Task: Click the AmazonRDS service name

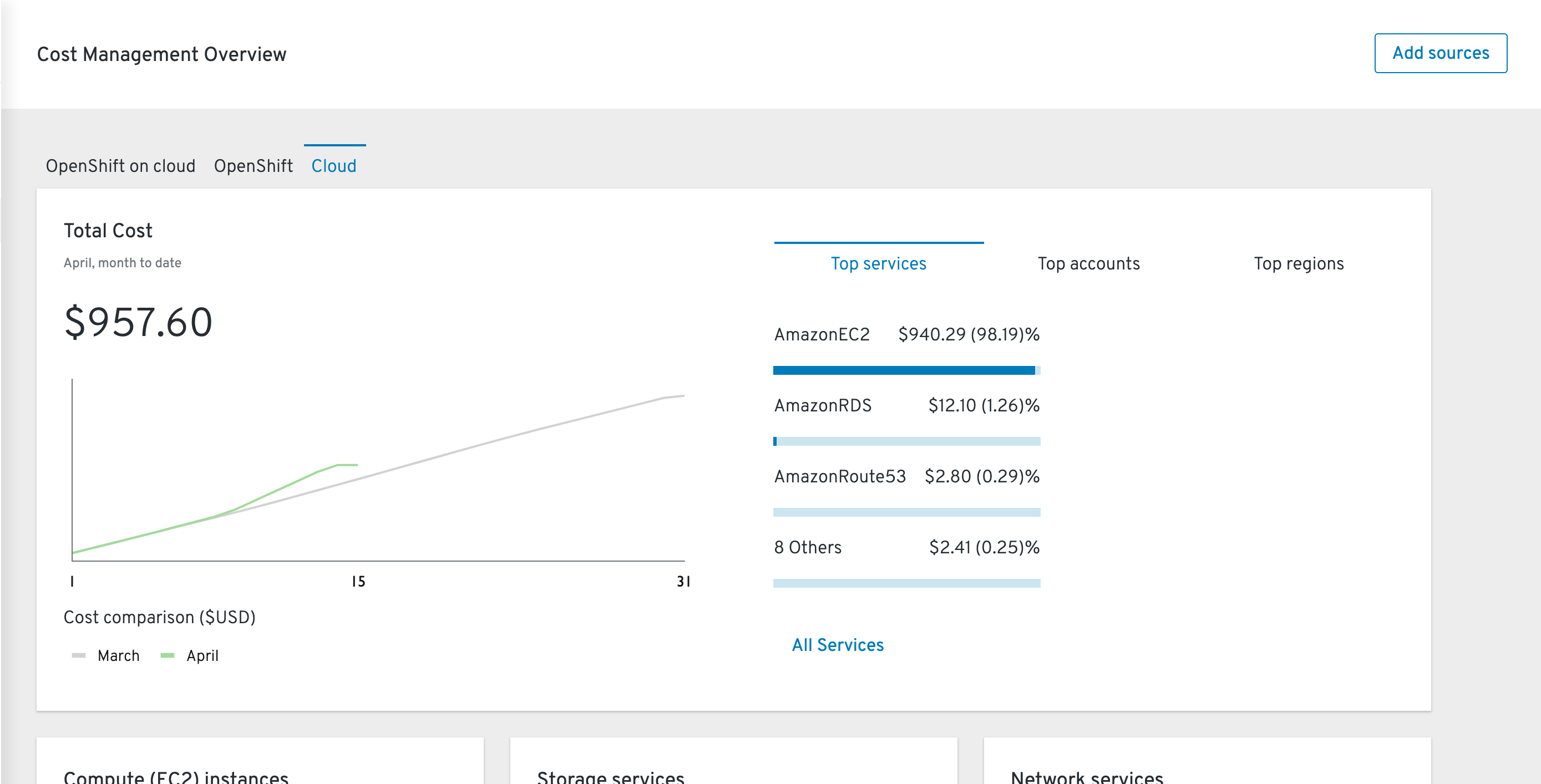Action: (823, 405)
